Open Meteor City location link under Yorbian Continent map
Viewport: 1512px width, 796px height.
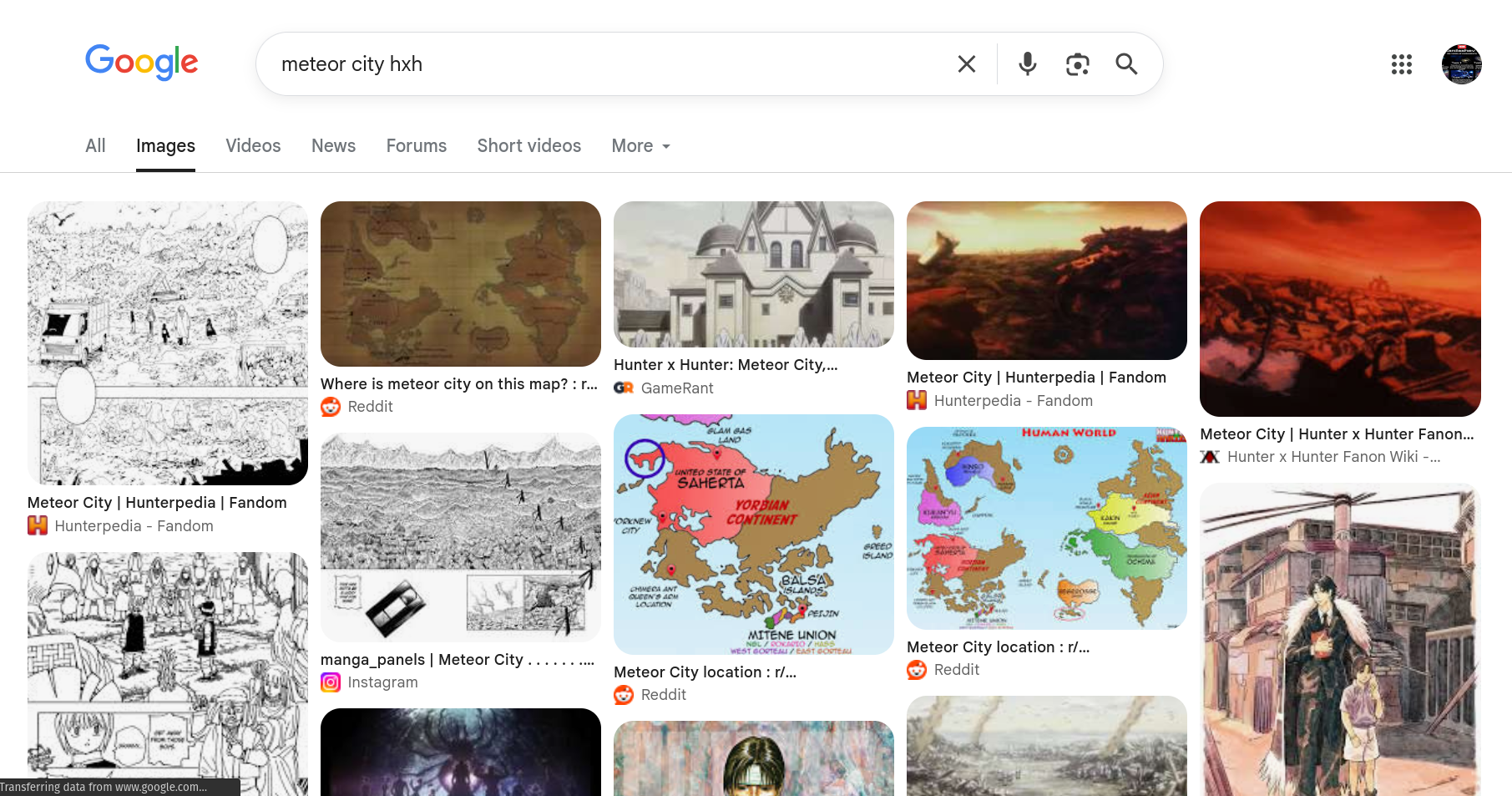[705, 672]
